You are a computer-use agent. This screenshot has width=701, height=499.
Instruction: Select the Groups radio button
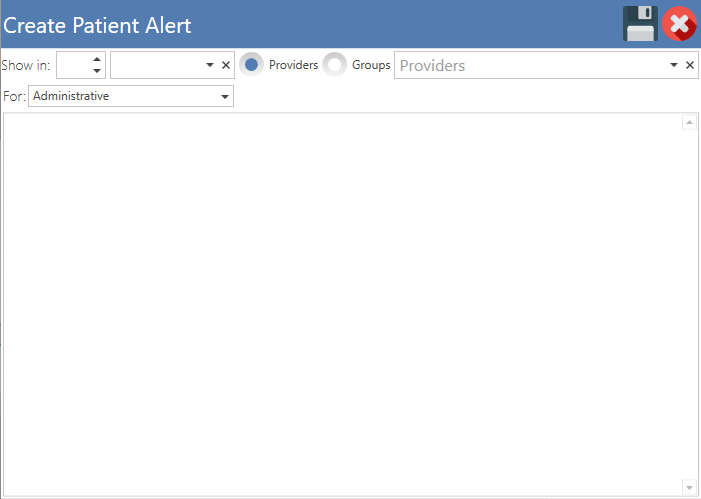(x=334, y=65)
